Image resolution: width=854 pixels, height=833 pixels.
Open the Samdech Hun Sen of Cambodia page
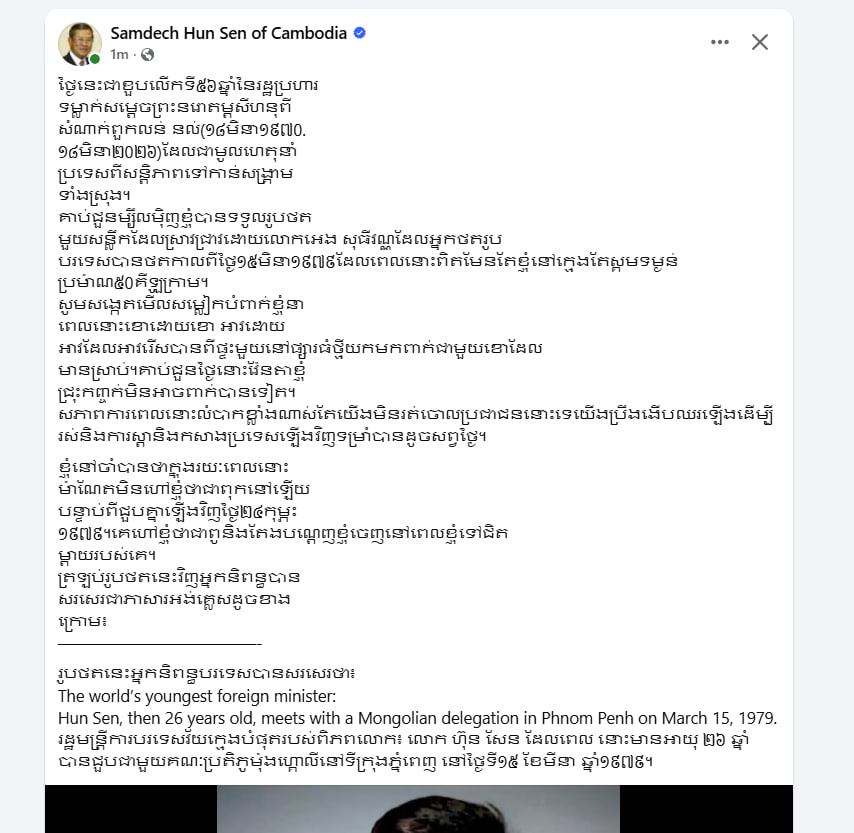click(x=228, y=33)
